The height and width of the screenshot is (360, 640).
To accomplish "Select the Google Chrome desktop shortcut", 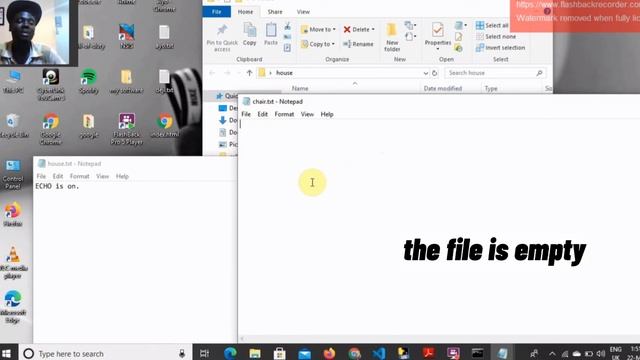I will 51,129.
